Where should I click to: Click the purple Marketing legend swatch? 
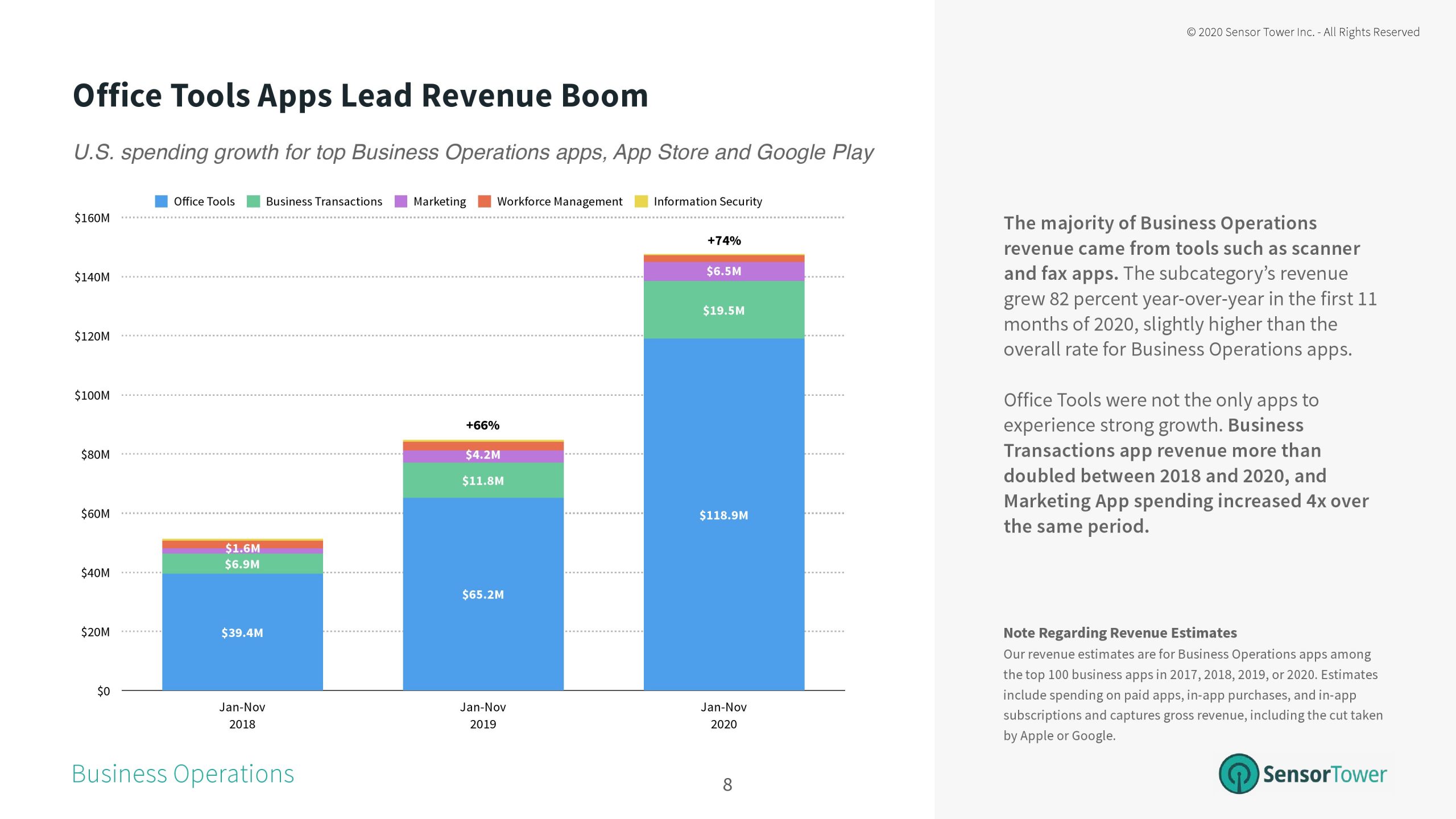401,201
